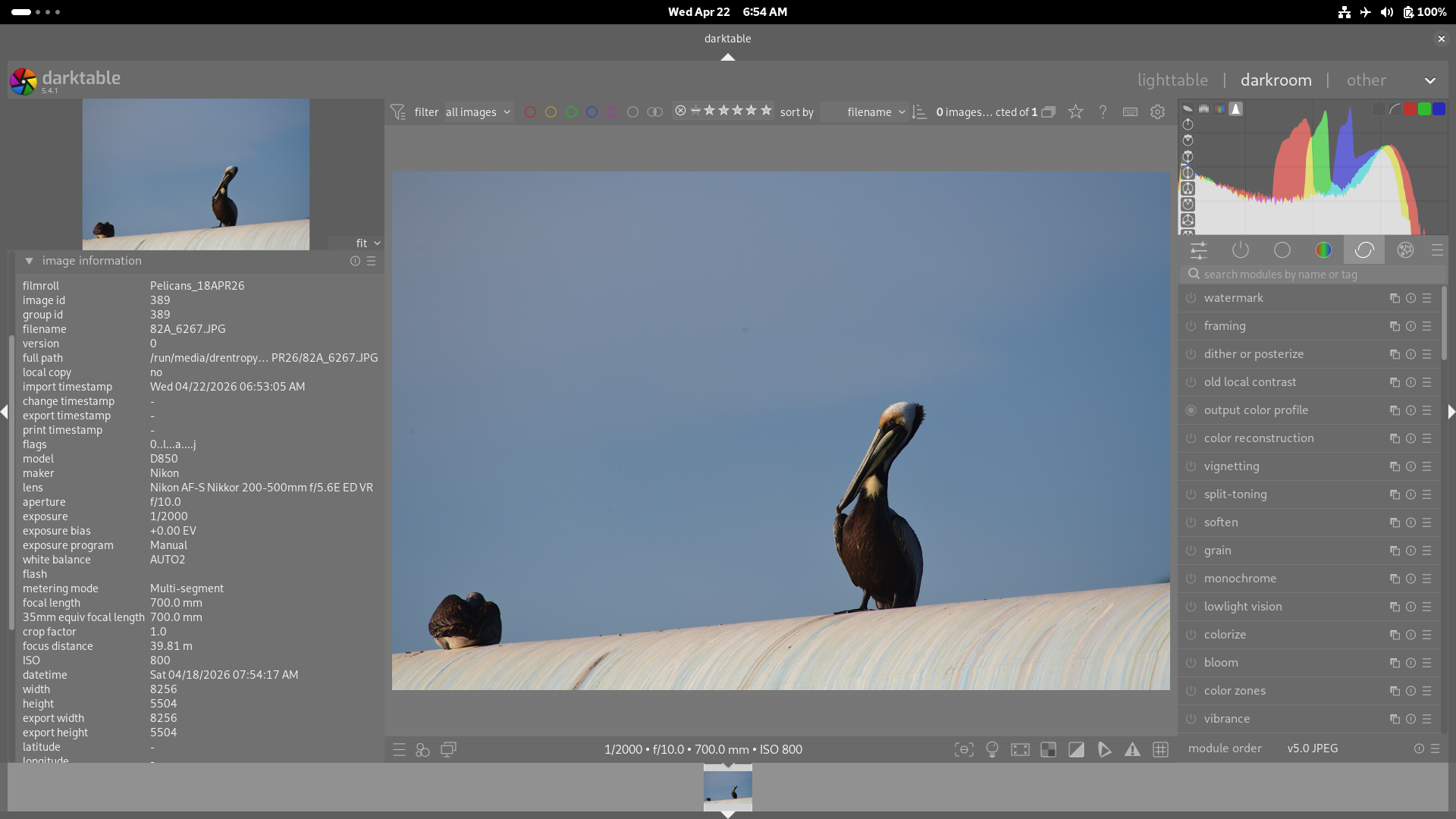The image size is (1456, 819).
Task: Open presets menu for soften module
Action: pos(1427,522)
